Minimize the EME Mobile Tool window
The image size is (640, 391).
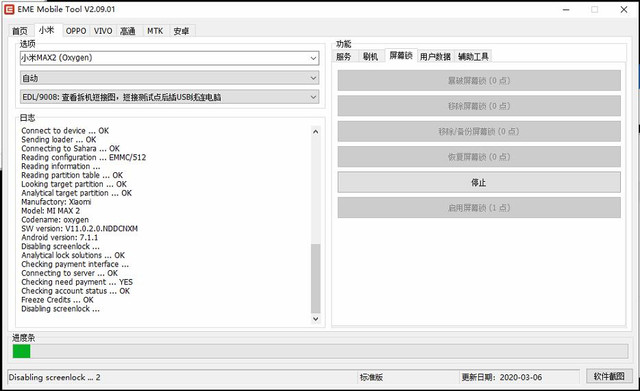click(x=566, y=9)
